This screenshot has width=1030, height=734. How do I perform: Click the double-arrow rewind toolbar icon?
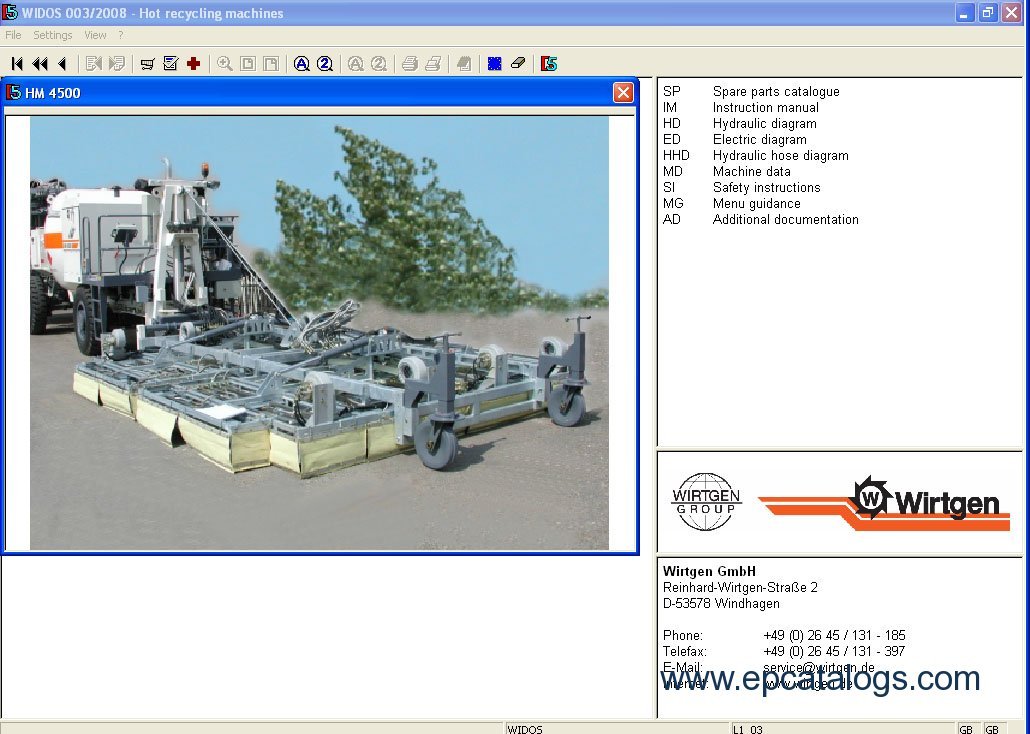[x=39, y=64]
